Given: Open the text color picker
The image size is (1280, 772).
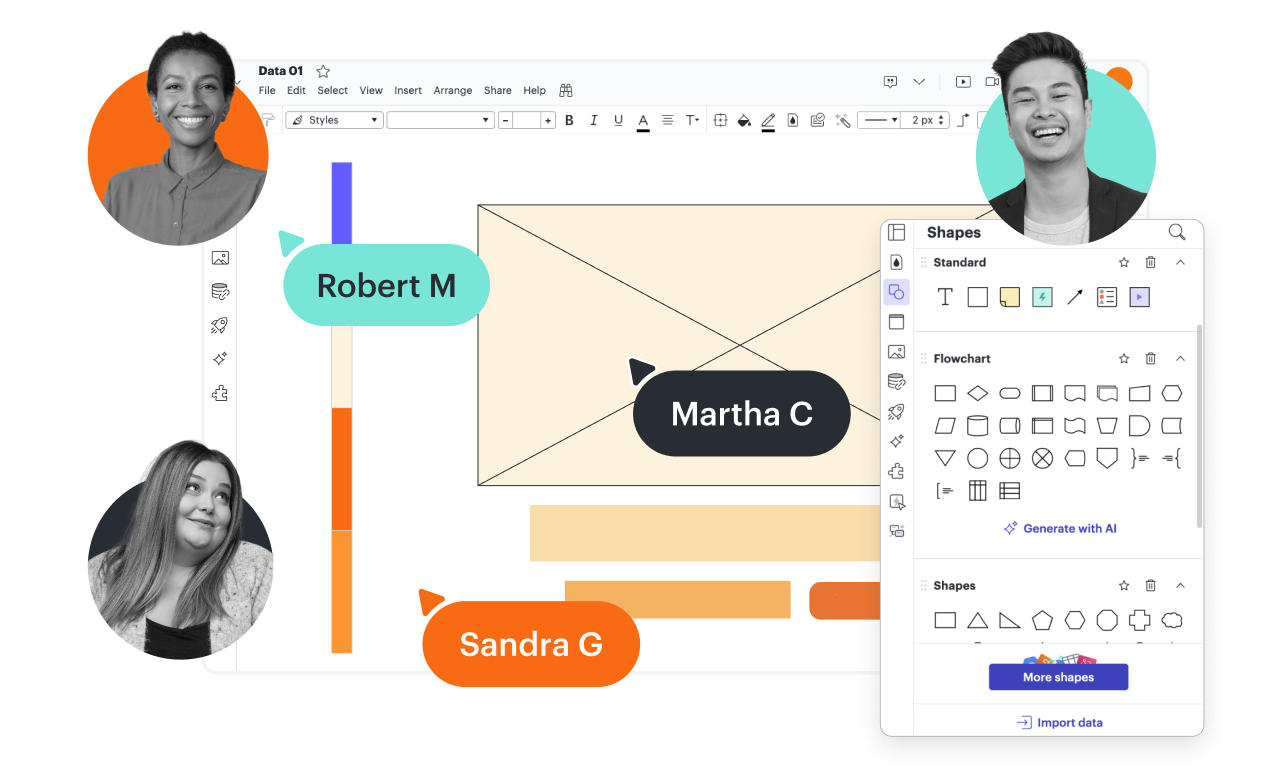Looking at the screenshot, I should [643, 120].
